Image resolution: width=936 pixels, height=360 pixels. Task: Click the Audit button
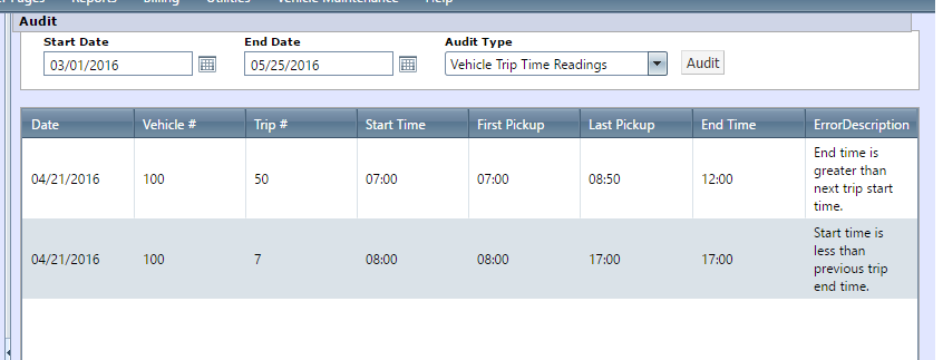(x=703, y=63)
